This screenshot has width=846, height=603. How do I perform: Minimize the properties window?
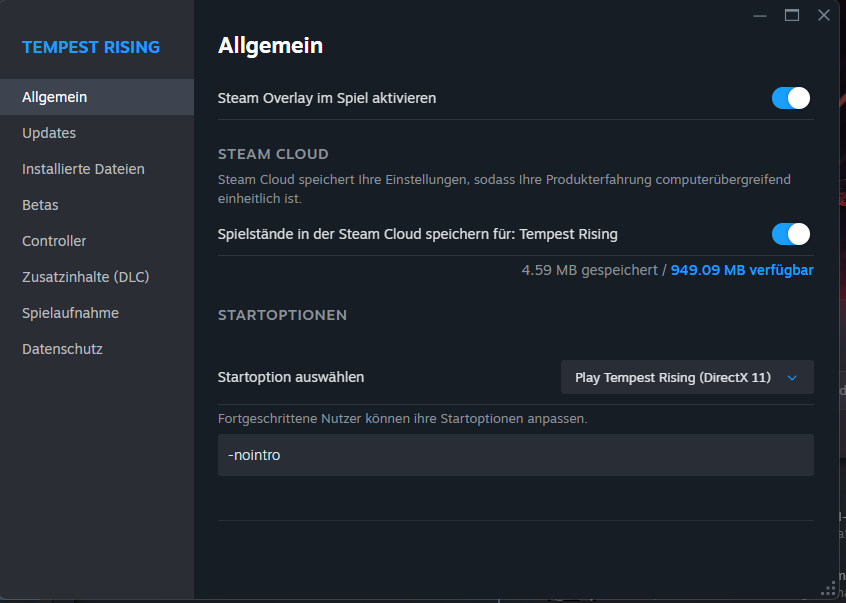760,16
